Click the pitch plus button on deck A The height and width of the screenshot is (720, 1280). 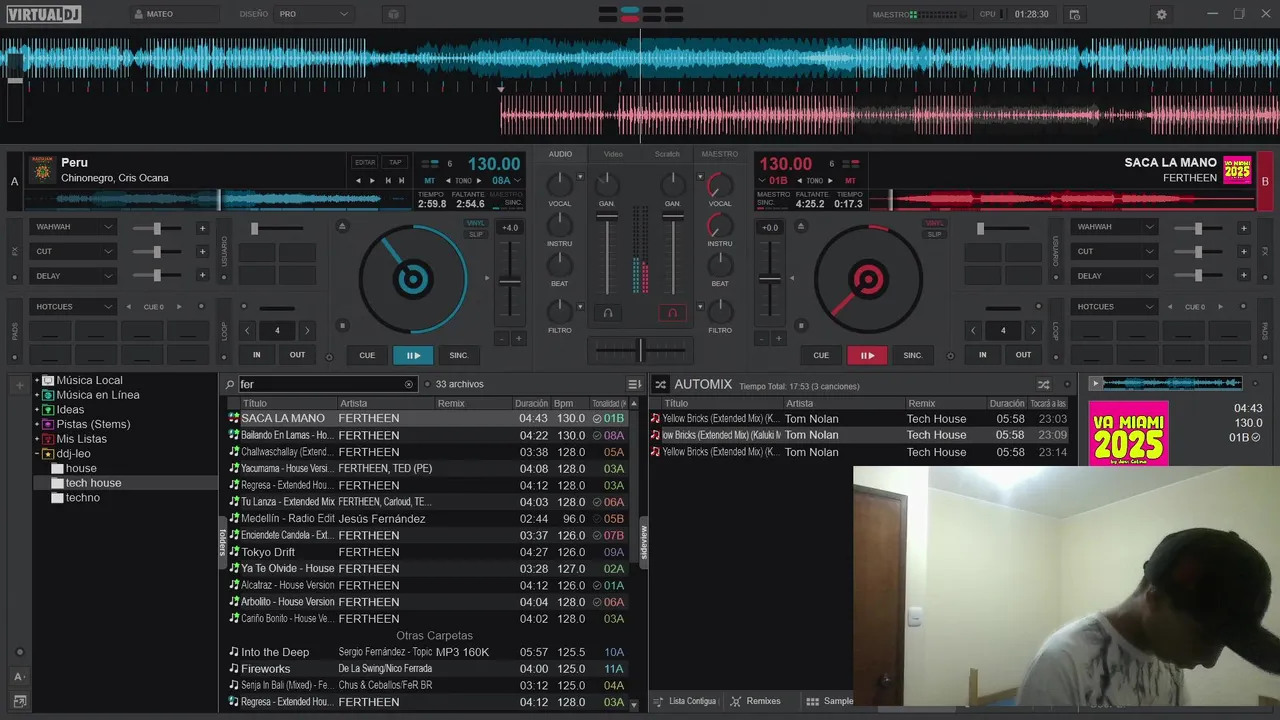[x=518, y=339]
